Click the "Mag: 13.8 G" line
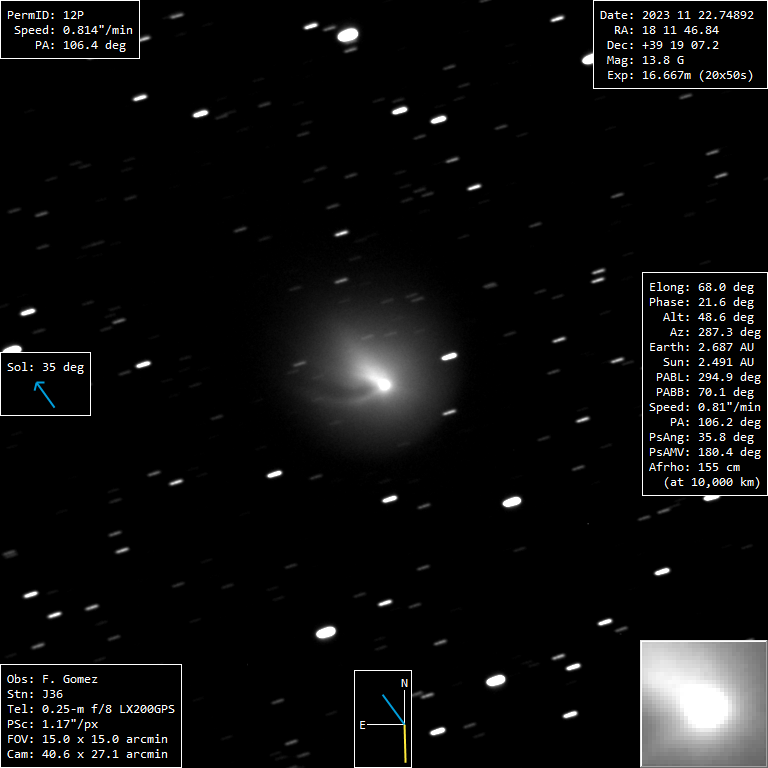Image resolution: width=768 pixels, height=768 pixels. point(645,60)
